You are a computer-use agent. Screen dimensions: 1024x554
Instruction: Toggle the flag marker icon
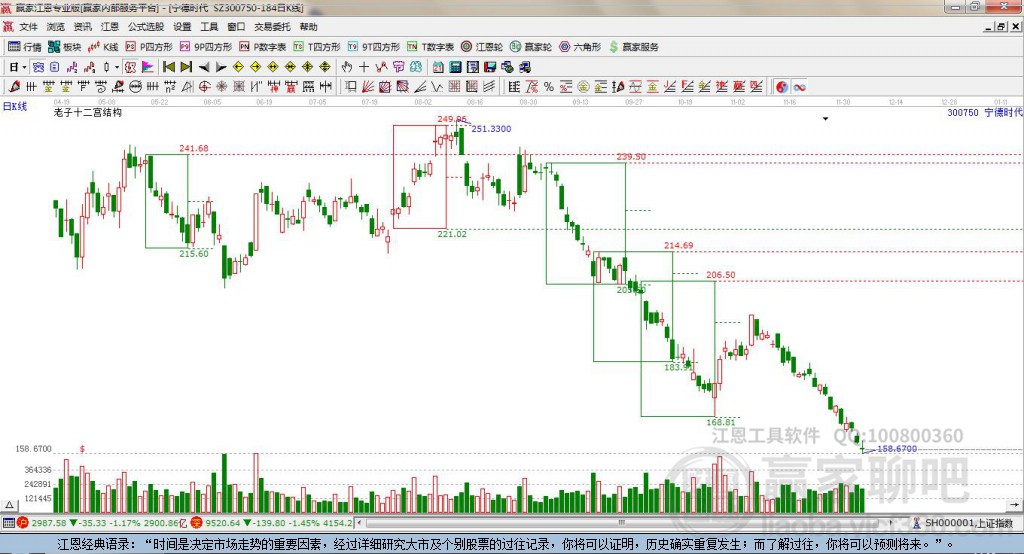tap(148, 67)
